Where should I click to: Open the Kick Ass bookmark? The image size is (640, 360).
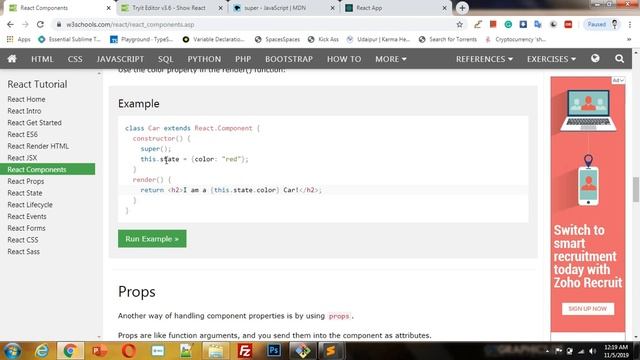(x=323, y=40)
